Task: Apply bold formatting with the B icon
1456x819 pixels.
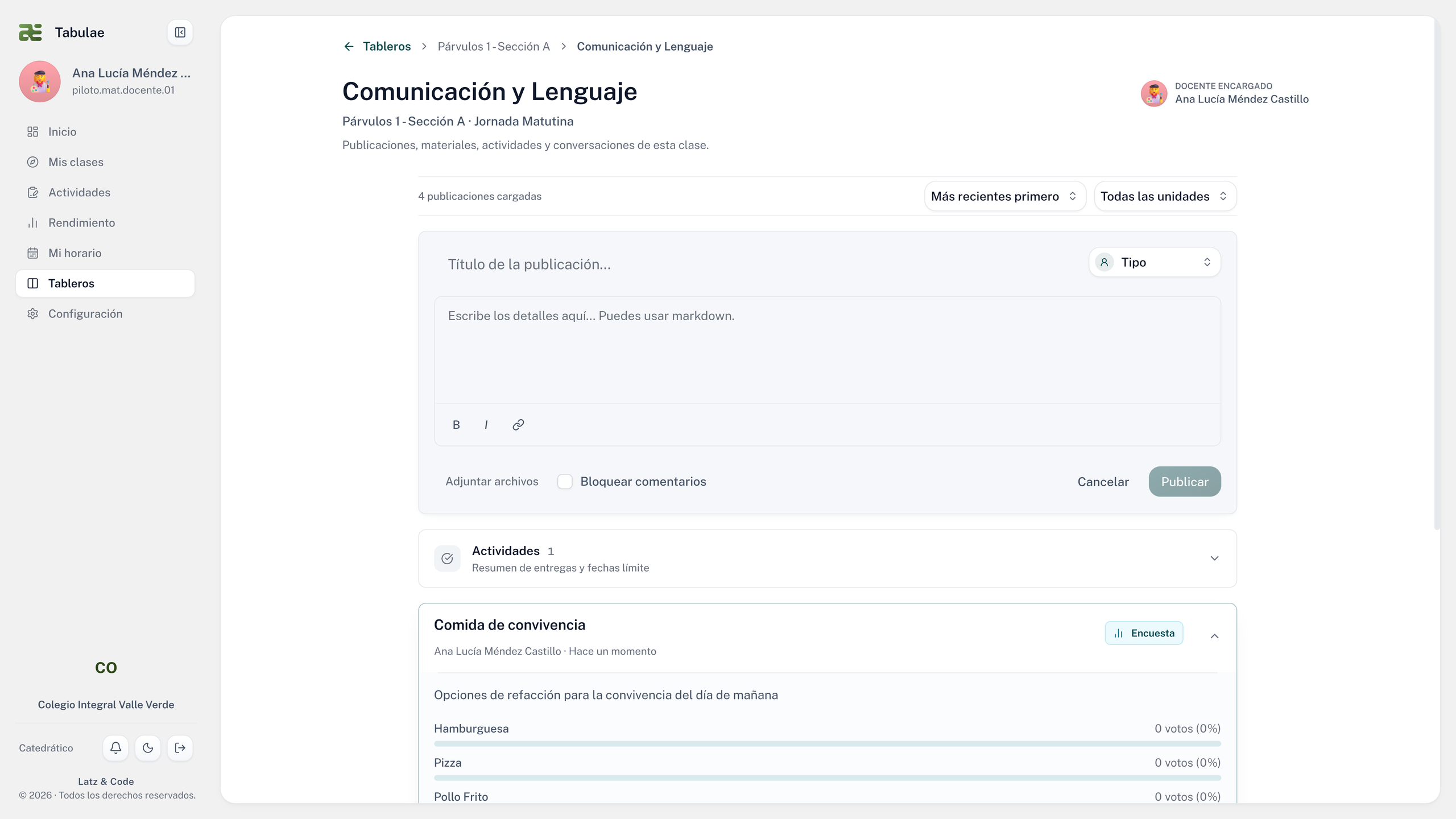Action: (x=456, y=424)
